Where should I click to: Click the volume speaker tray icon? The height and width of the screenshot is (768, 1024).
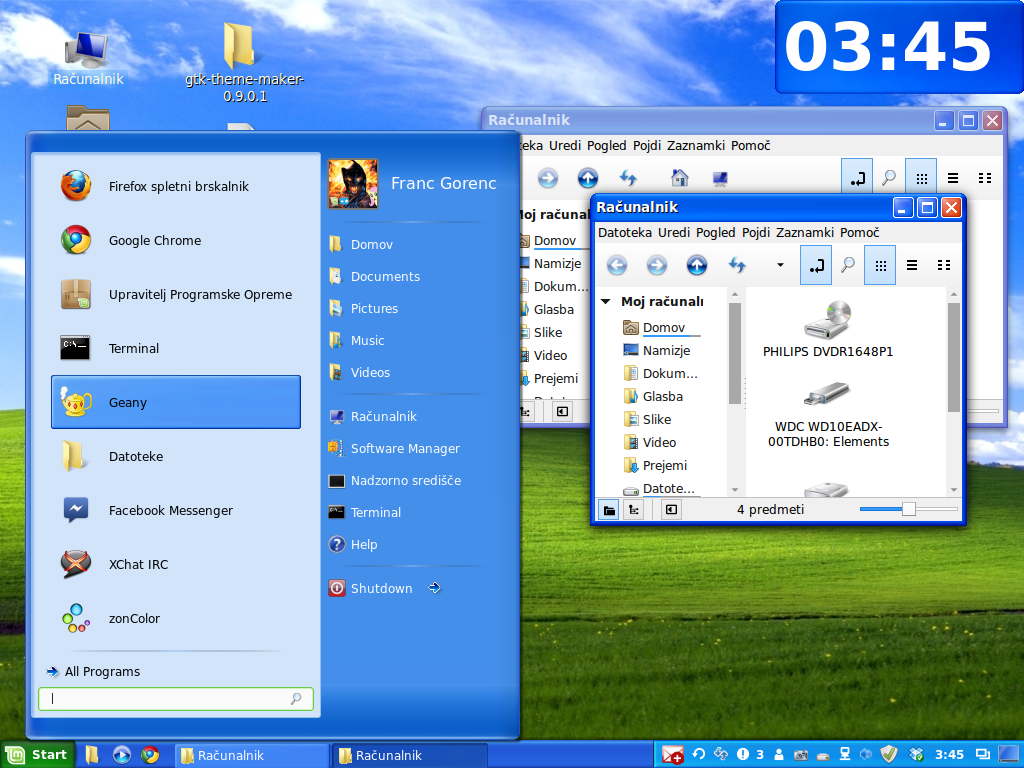866,754
